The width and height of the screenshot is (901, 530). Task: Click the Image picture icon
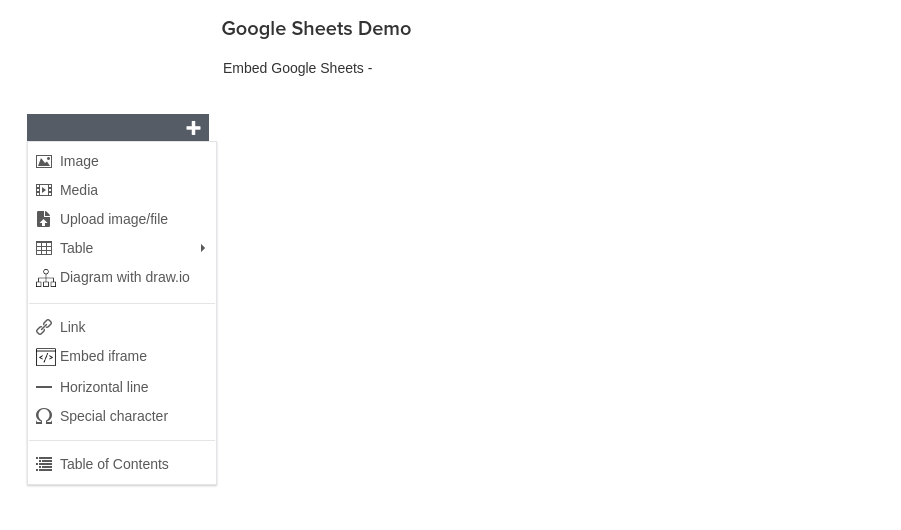tap(44, 162)
